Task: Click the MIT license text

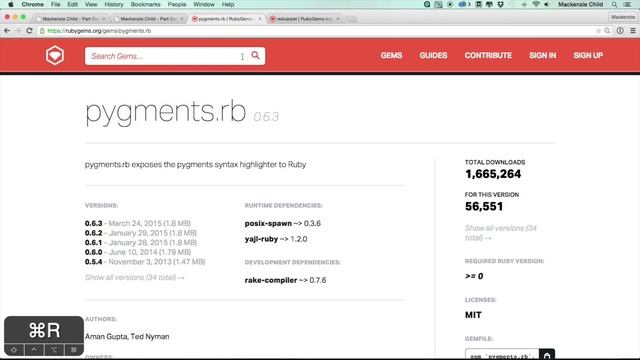Action: (473, 315)
